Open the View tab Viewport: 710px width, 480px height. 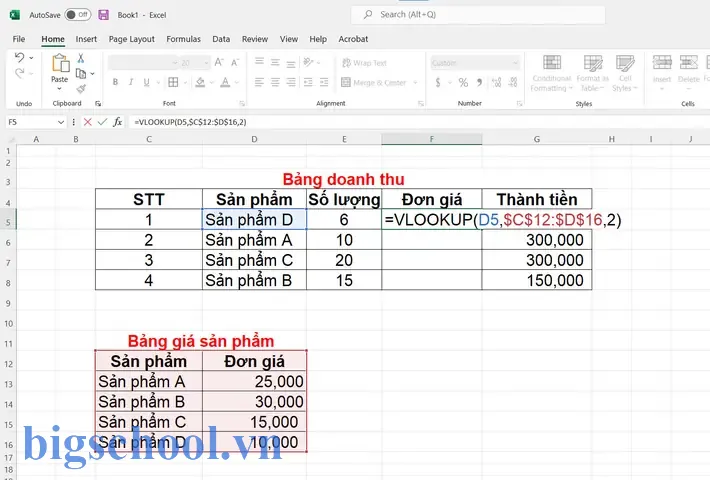(289, 39)
